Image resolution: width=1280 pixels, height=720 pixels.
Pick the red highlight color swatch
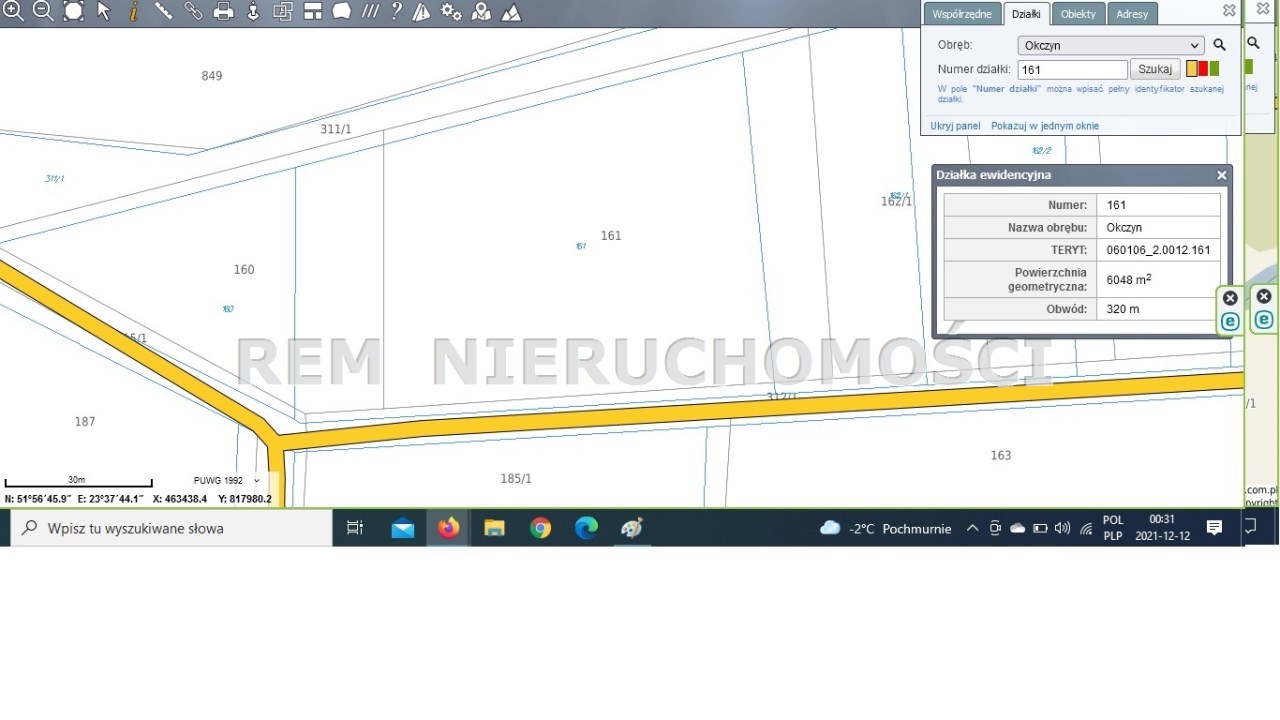click(1203, 69)
